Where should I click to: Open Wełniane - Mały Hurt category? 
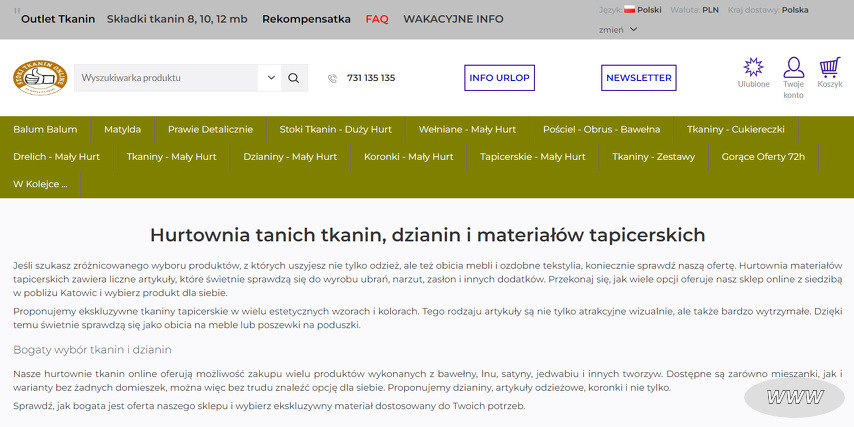coord(467,130)
